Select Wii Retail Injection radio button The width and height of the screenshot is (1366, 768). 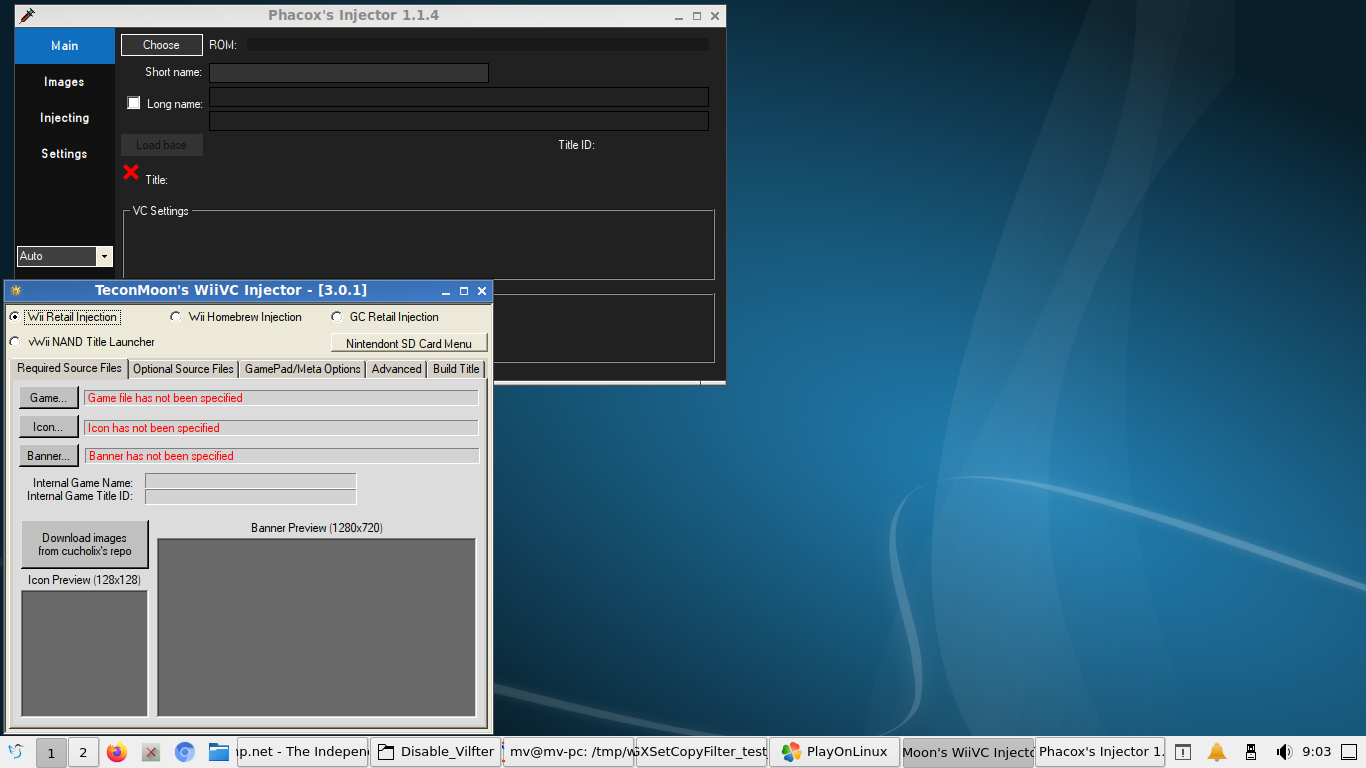point(14,317)
